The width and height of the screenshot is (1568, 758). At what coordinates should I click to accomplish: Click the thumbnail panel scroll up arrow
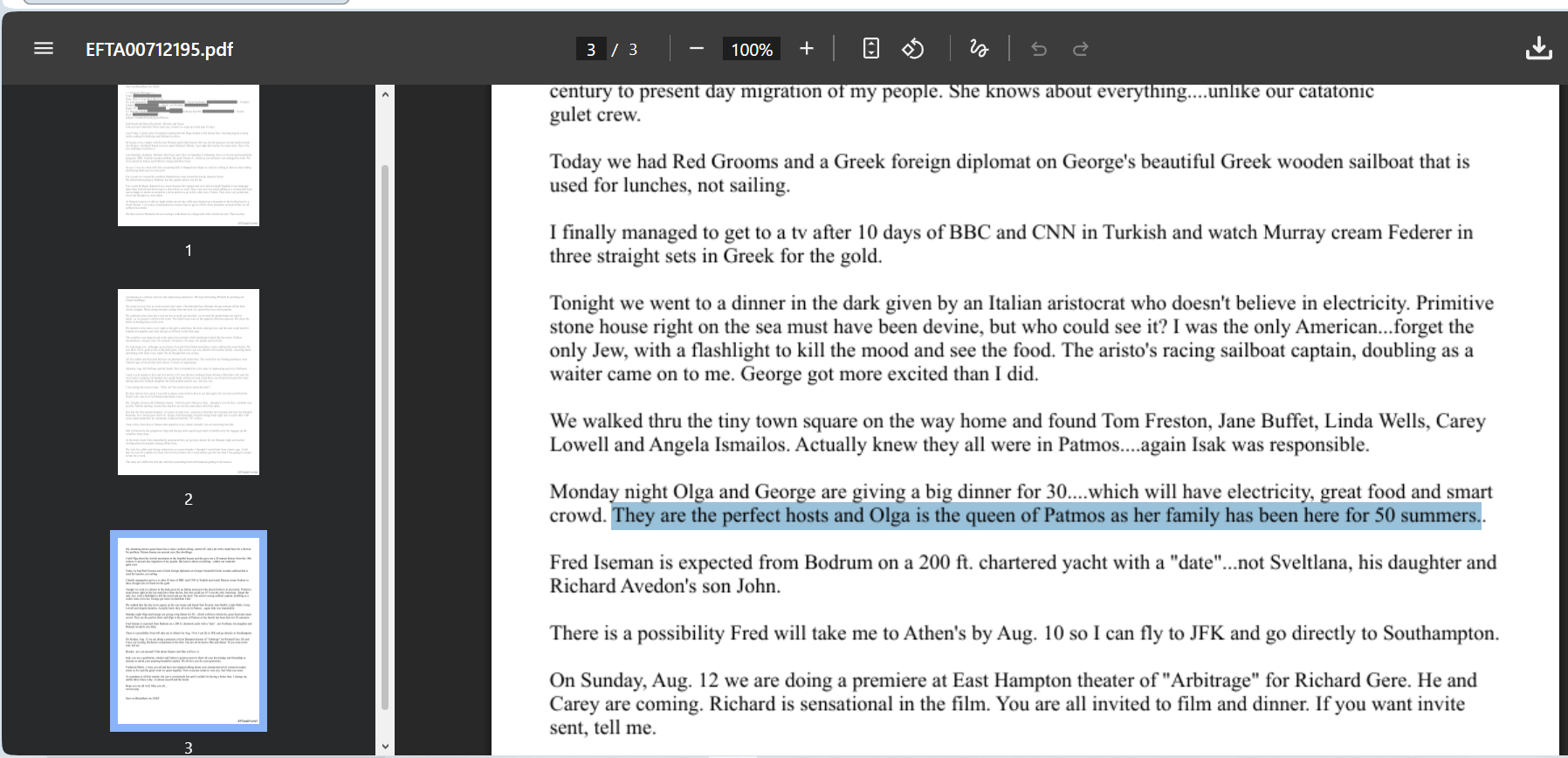(x=385, y=93)
